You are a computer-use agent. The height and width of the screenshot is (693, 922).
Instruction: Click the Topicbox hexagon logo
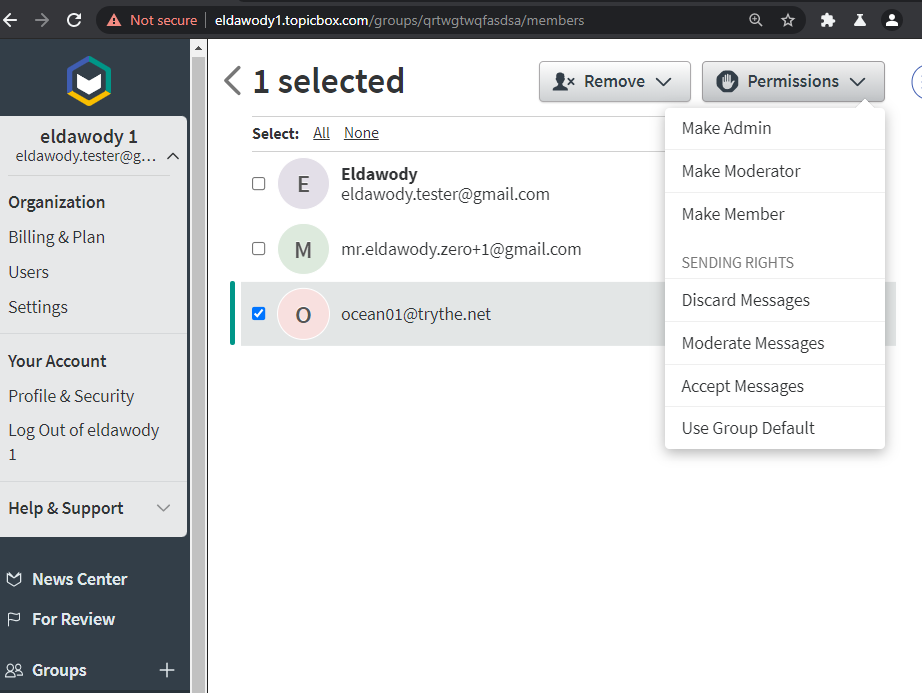point(89,81)
